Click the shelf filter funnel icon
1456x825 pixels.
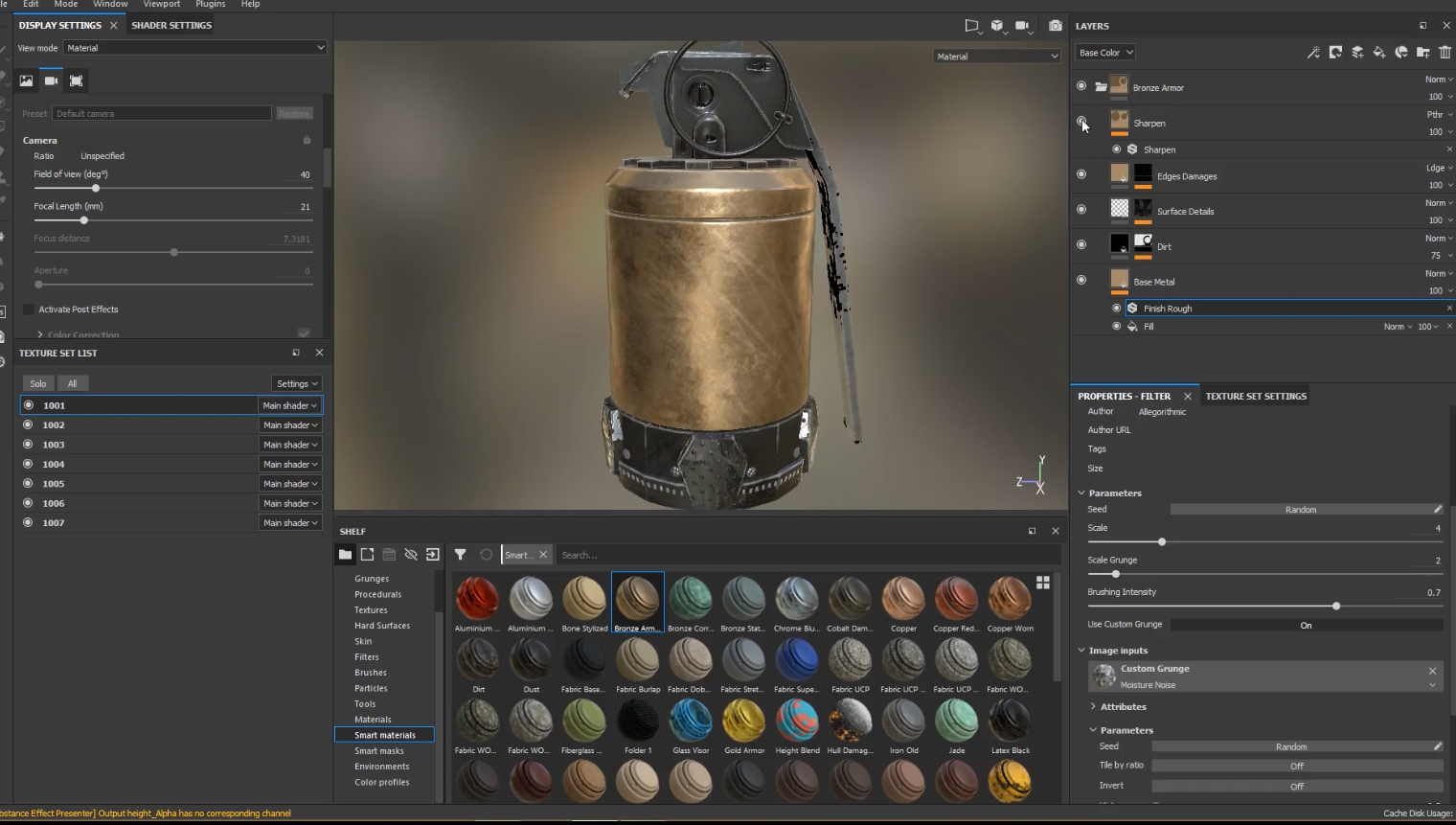(460, 555)
